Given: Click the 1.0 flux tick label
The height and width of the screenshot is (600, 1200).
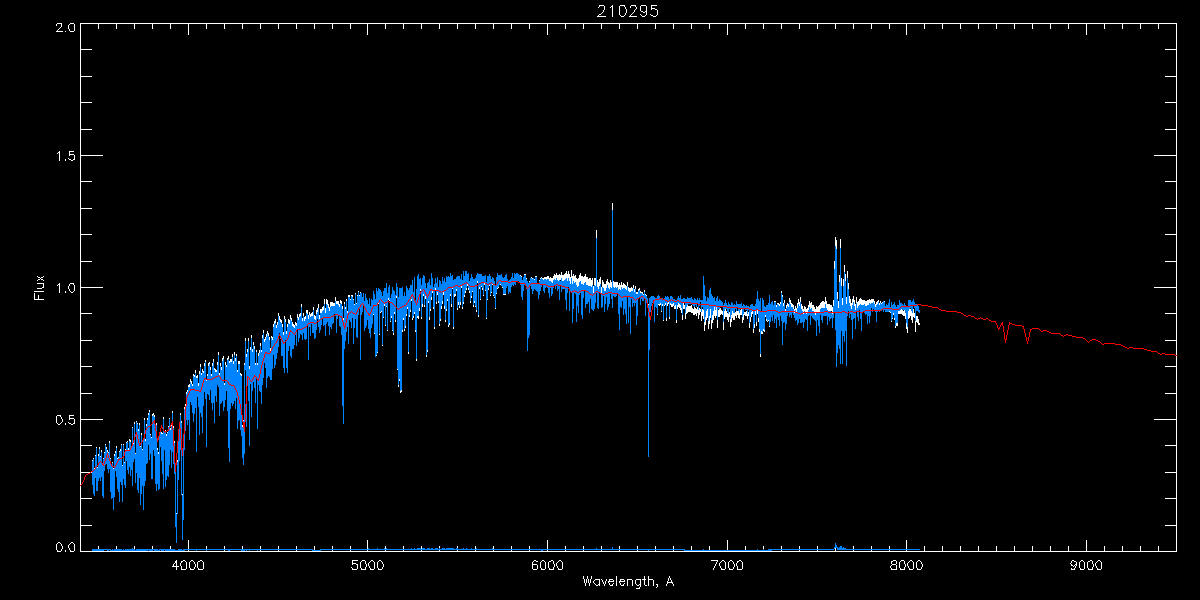Looking at the screenshot, I should 65,288.
